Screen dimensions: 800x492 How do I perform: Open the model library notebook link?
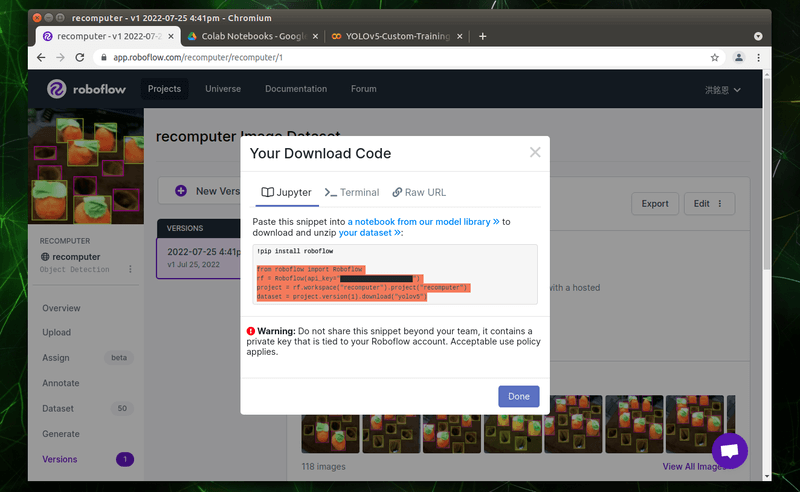click(x=423, y=222)
